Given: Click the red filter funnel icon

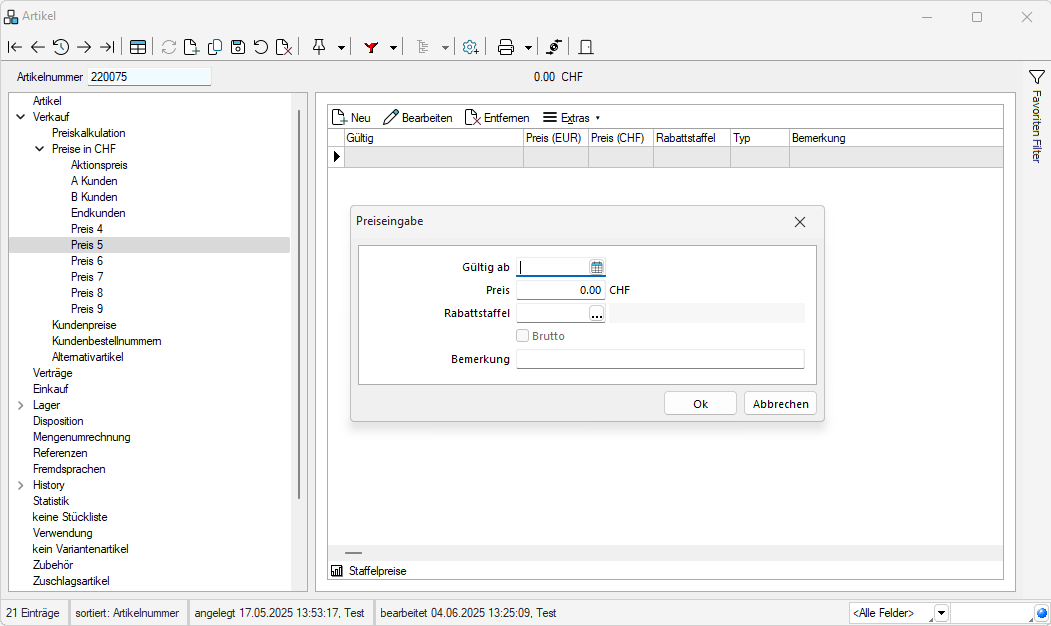Looking at the screenshot, I should click(x=371, y=47).
